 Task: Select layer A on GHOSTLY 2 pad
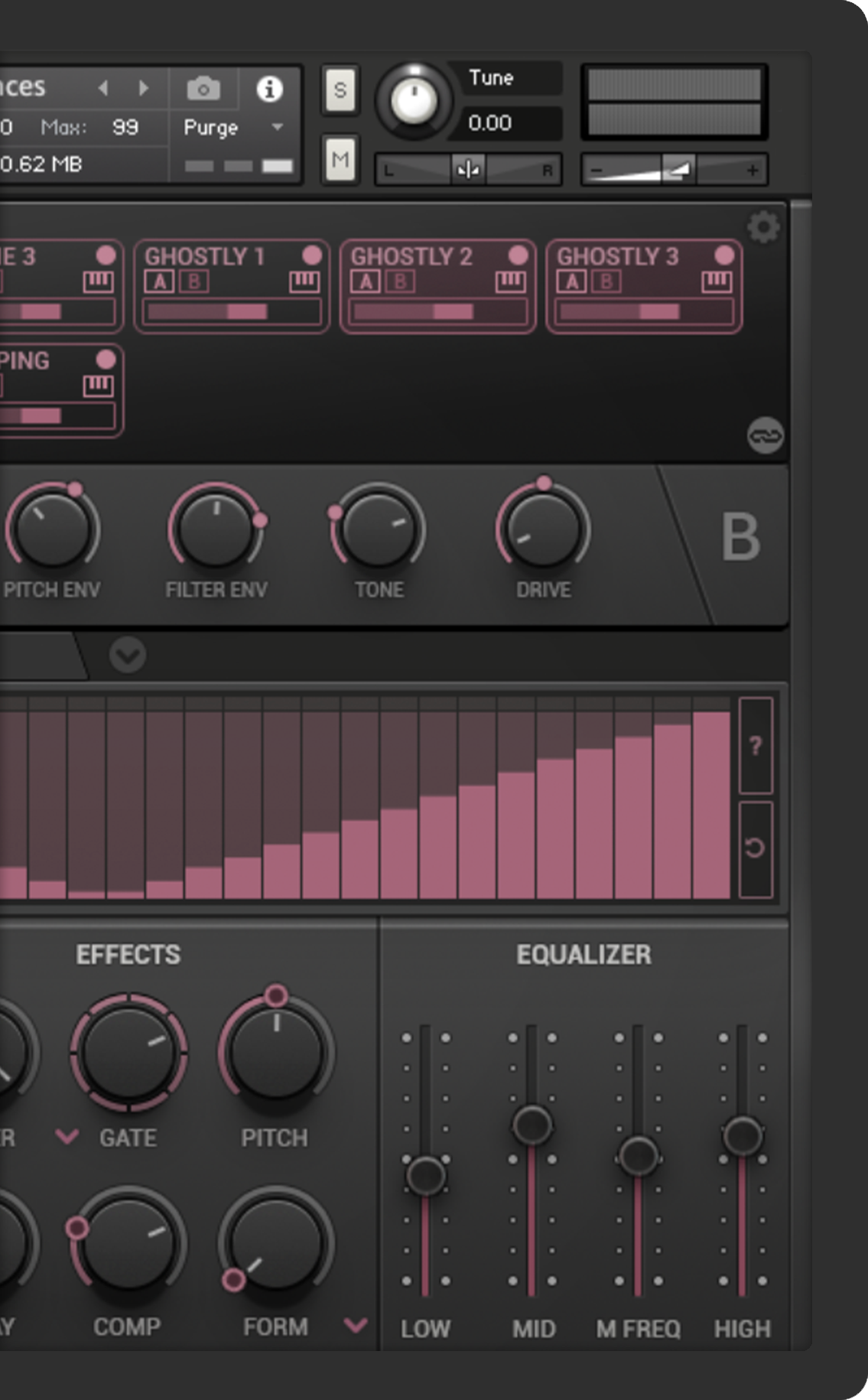pos(366,282)
